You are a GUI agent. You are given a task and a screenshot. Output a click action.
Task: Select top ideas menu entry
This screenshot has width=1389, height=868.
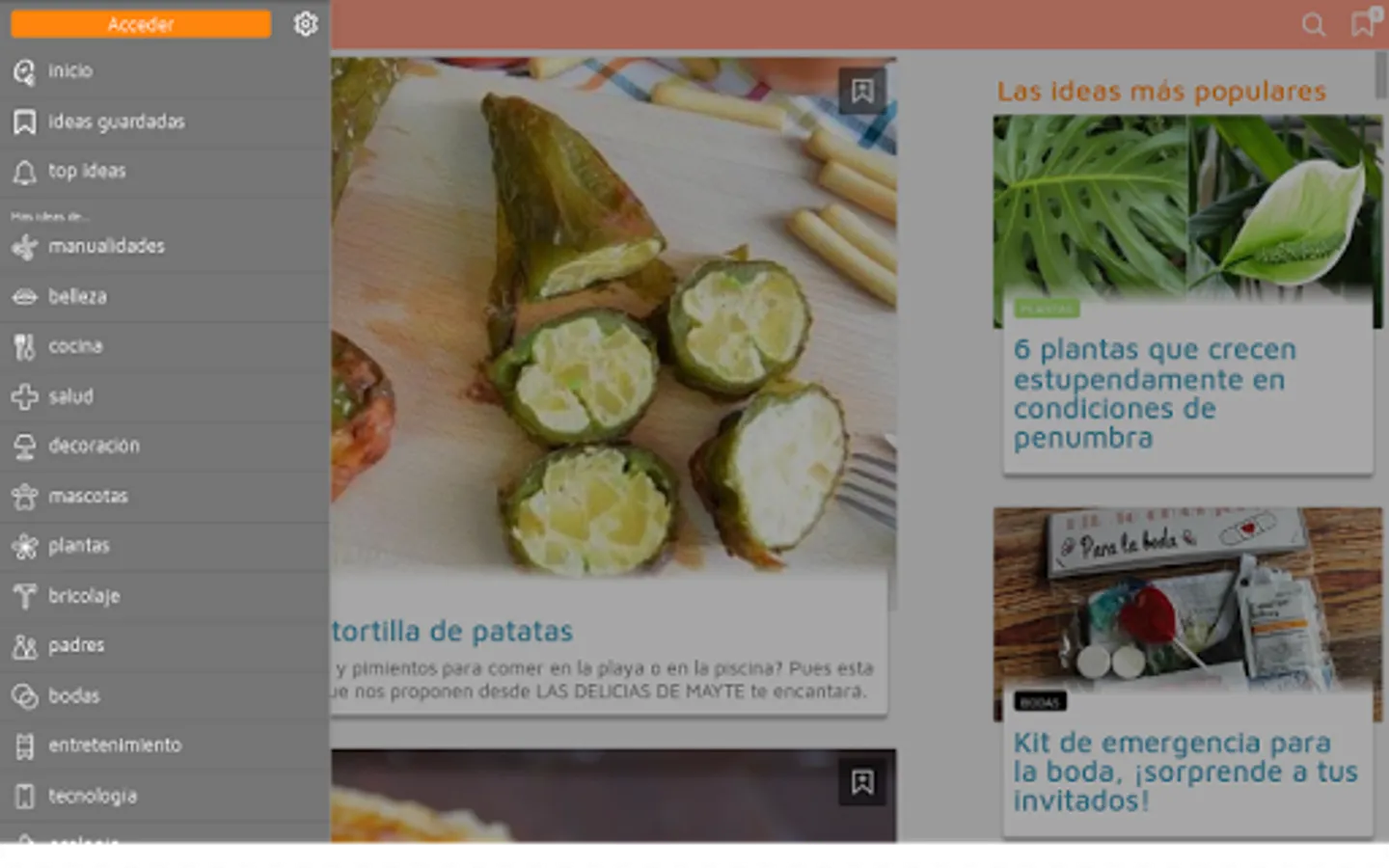pyautogui.click(x=87, y=172)
